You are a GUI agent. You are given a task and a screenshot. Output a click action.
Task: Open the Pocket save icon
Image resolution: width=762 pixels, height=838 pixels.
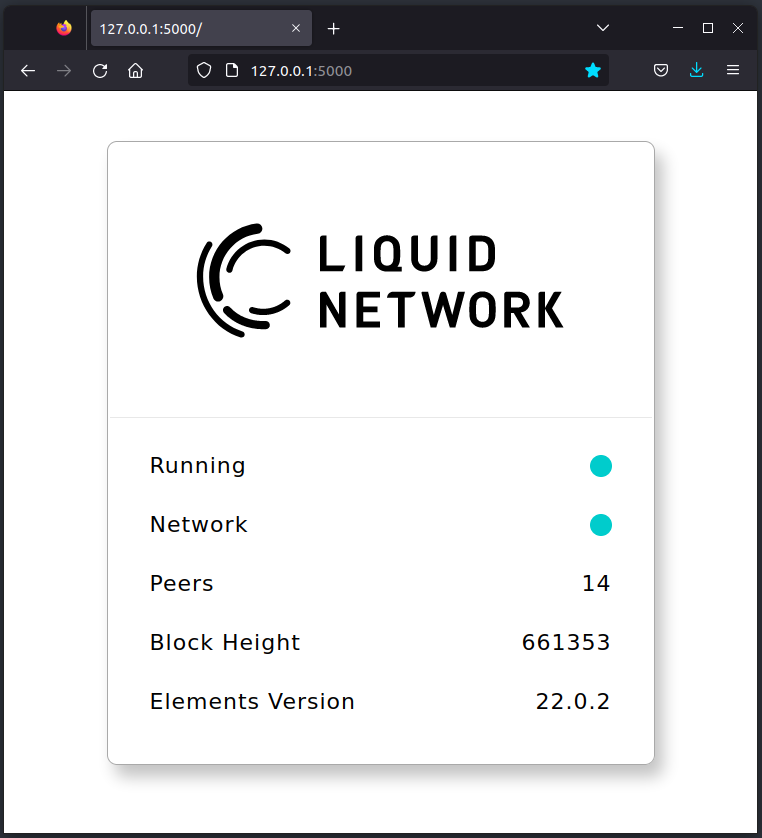[x=661, y=71]
